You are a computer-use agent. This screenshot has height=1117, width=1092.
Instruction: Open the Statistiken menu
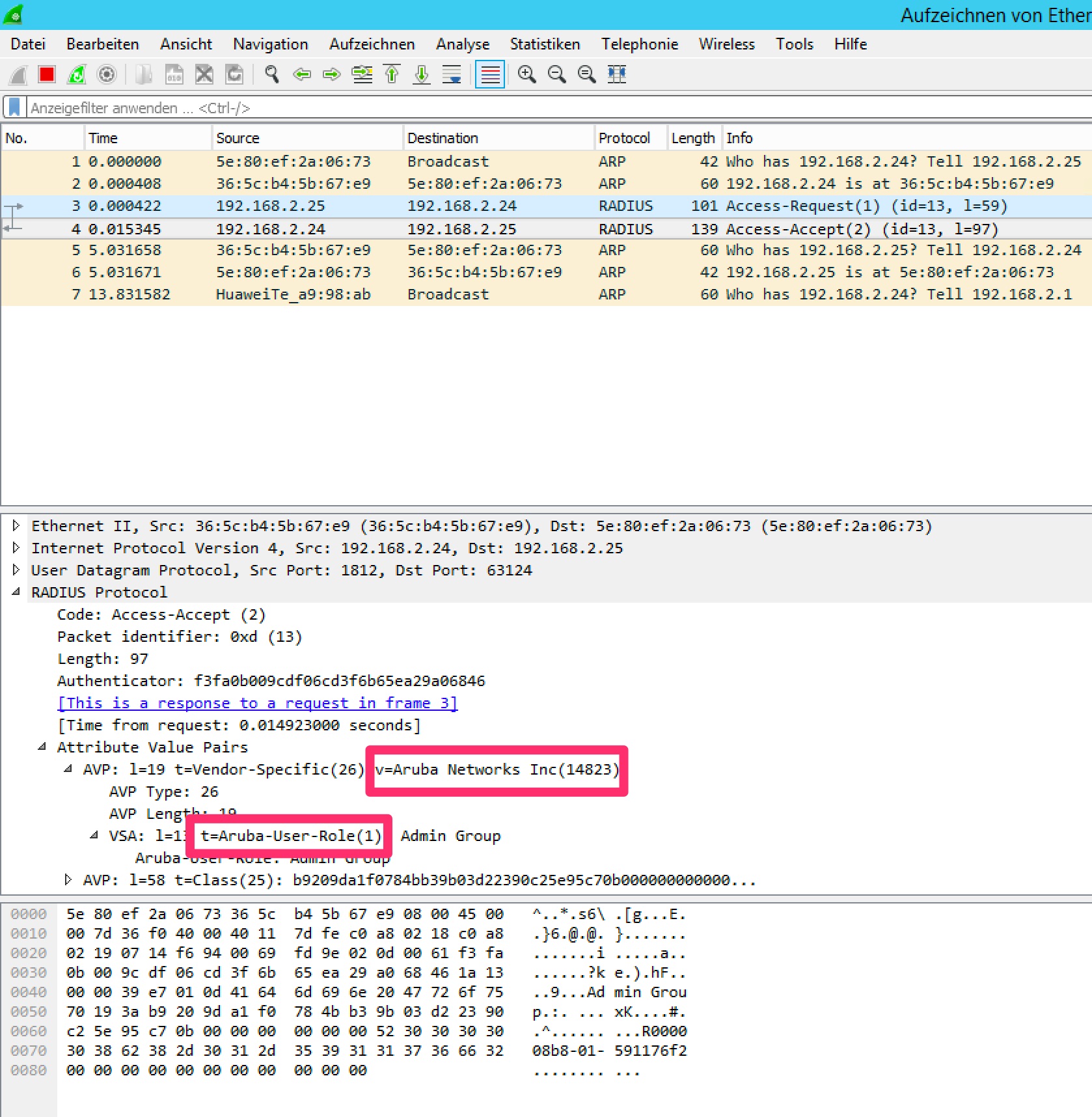[545, 44]
